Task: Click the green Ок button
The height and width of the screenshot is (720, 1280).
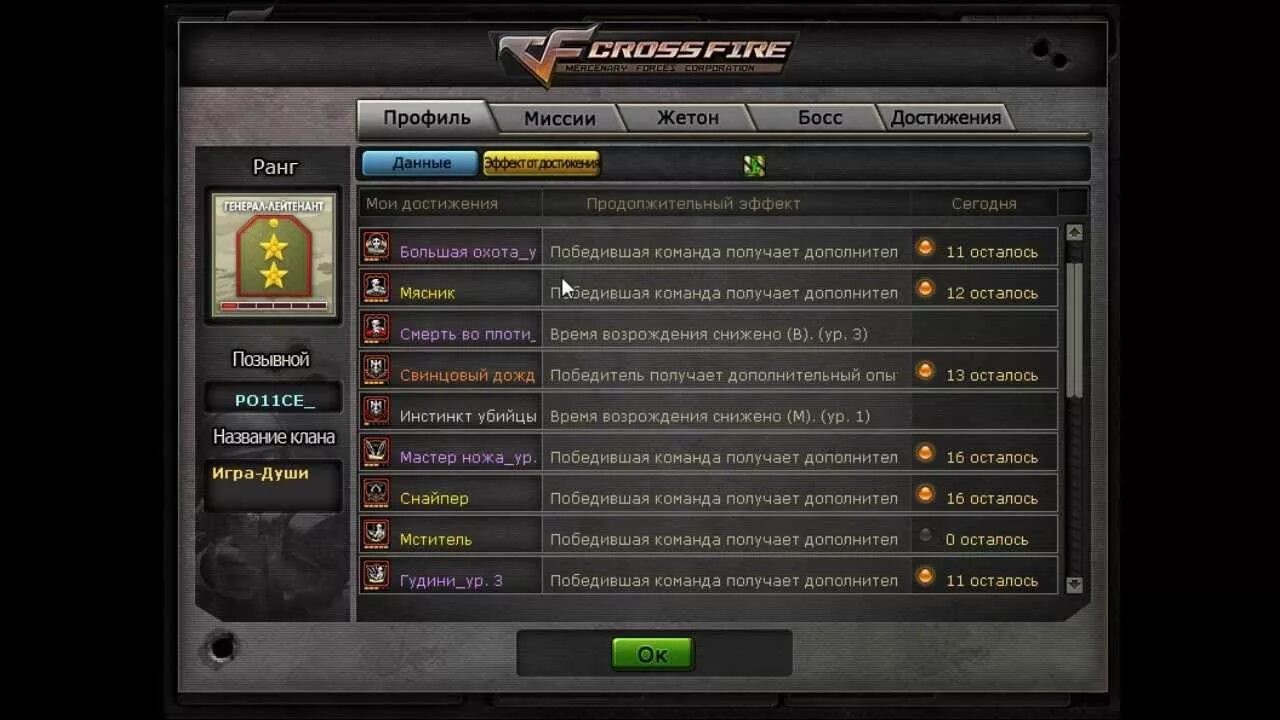Action: pos(653,654)
